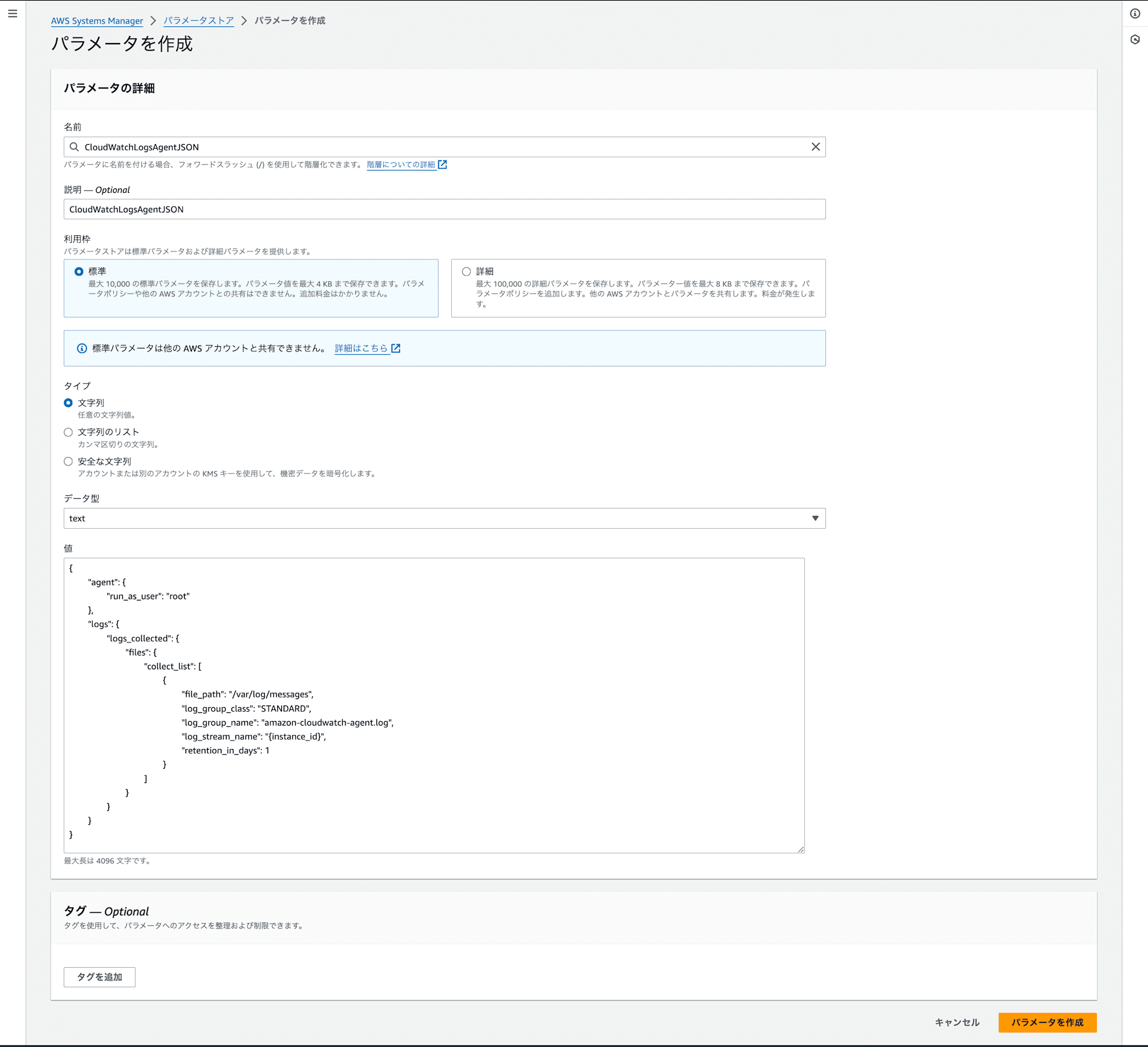Click the タグ — Optional section heading
The image size is (1148, 1047).
coord(106,912)
